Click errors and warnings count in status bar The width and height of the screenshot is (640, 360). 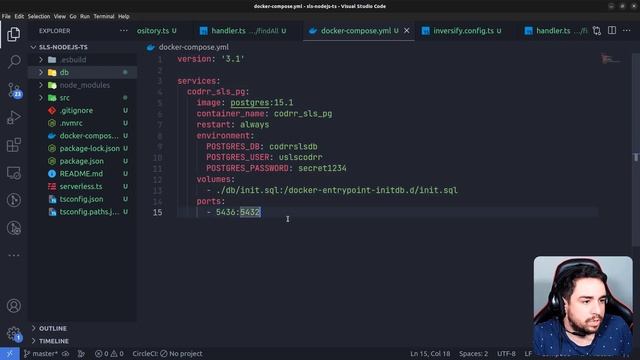pos(109,354)
